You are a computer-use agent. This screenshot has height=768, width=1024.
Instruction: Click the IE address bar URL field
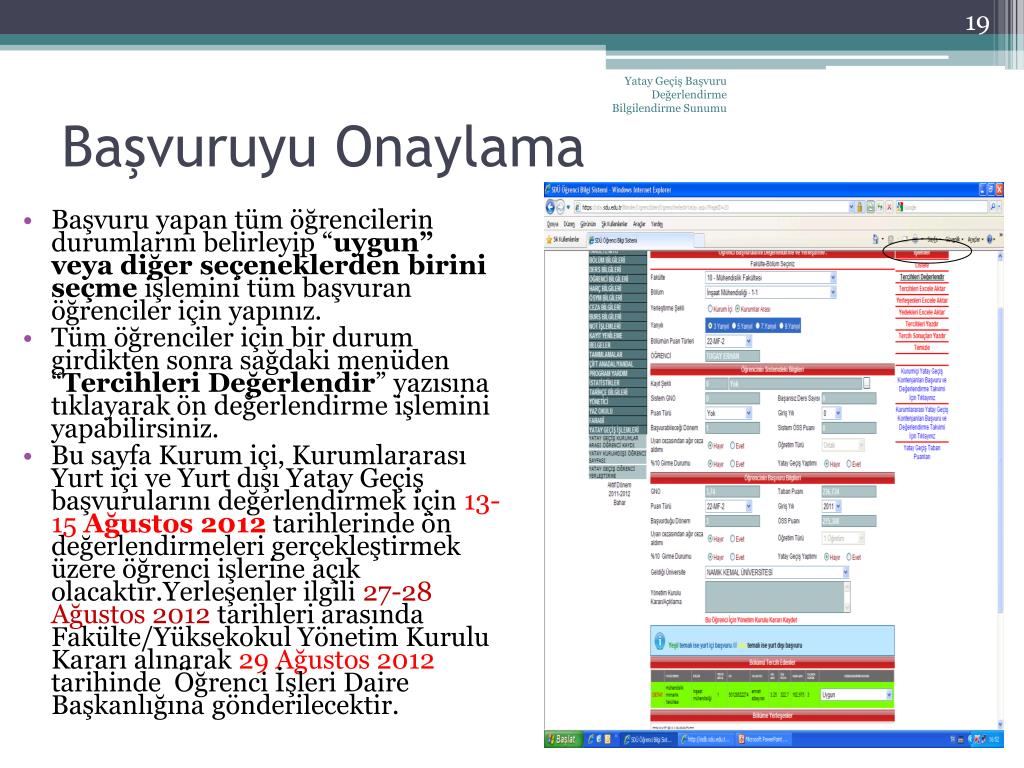point(711,207)
